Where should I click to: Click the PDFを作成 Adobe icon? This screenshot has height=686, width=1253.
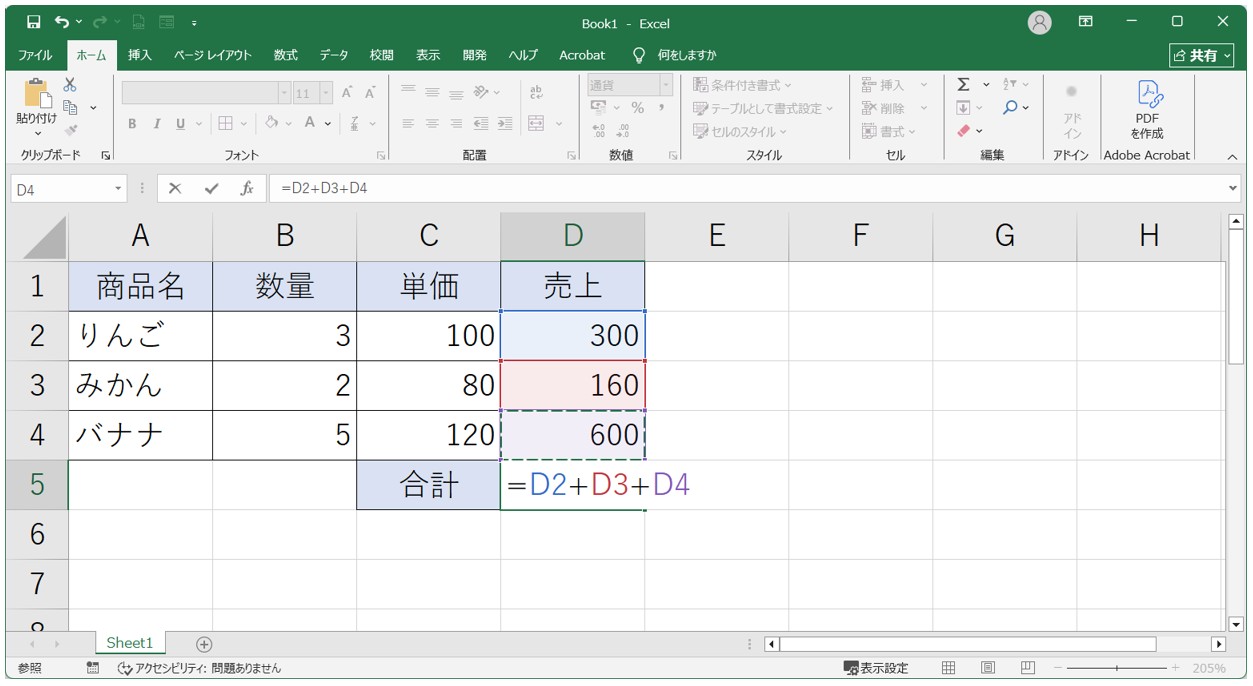pos(1147,110)
